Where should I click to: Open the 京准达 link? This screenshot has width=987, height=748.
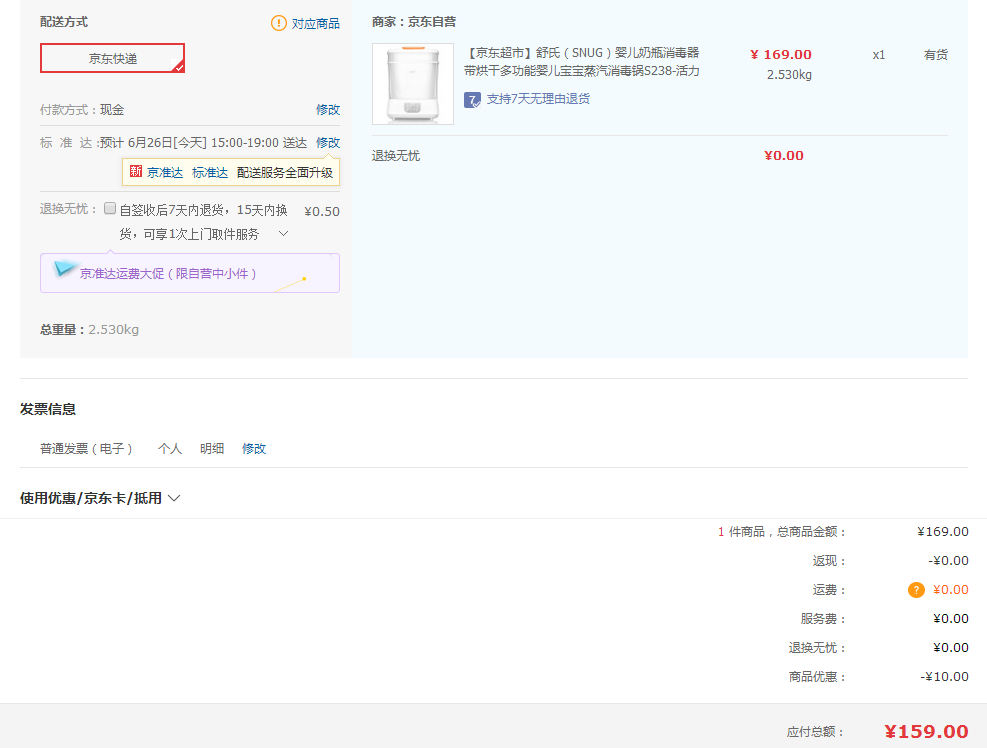tap(165, 172)
